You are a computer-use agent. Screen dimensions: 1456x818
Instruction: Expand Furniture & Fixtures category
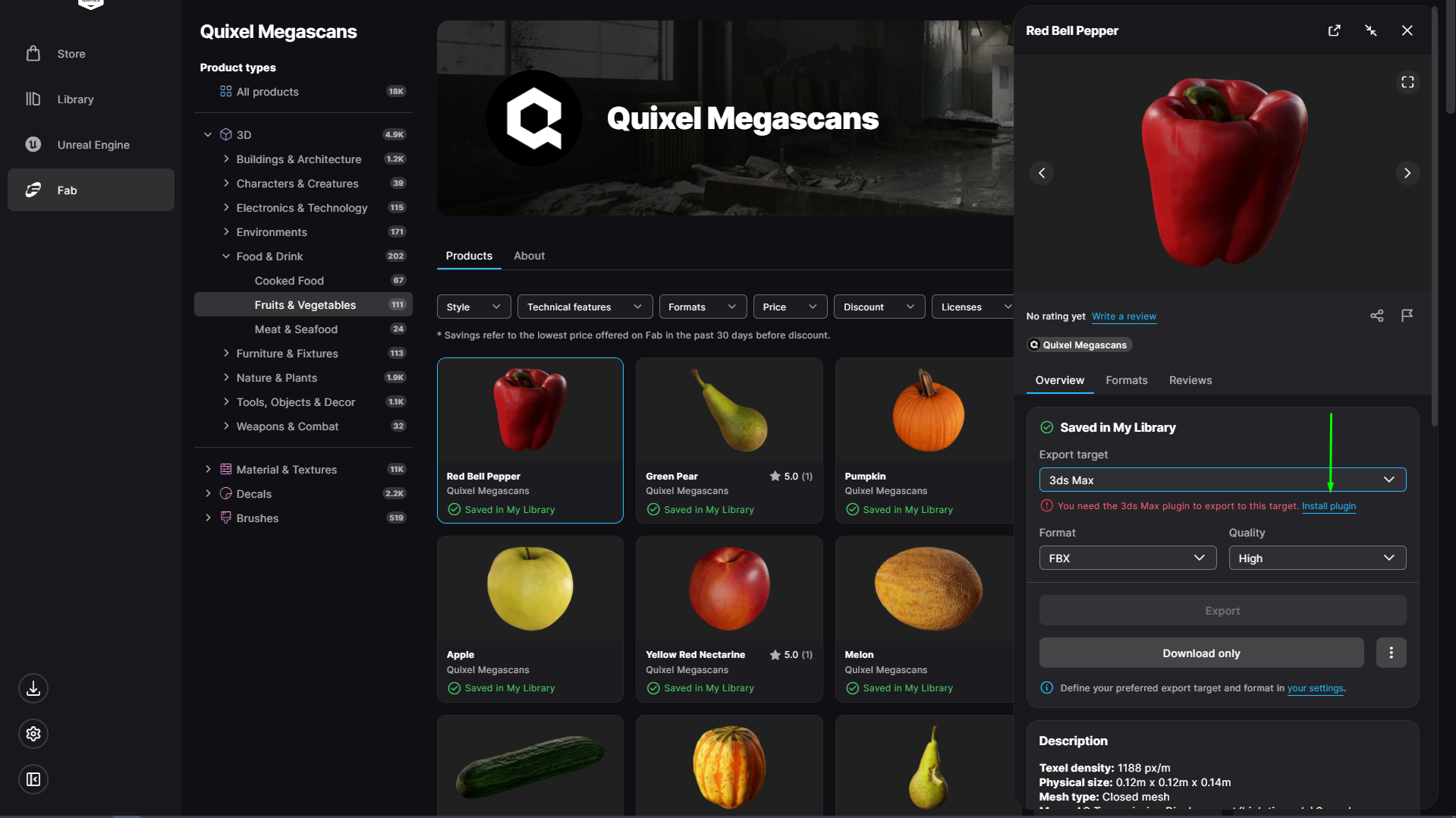226,354
